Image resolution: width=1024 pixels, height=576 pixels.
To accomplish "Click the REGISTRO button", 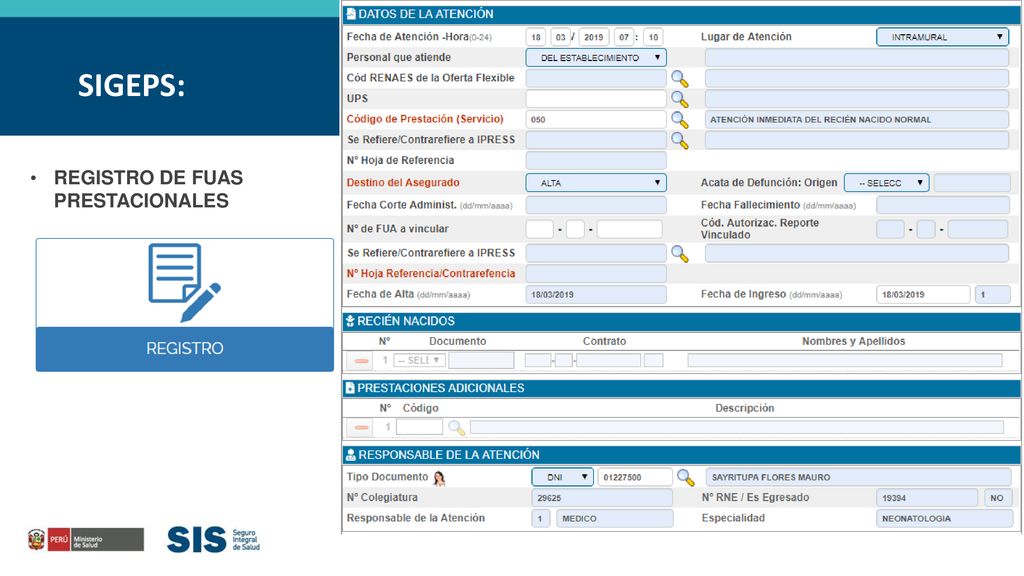I will 185,349.
